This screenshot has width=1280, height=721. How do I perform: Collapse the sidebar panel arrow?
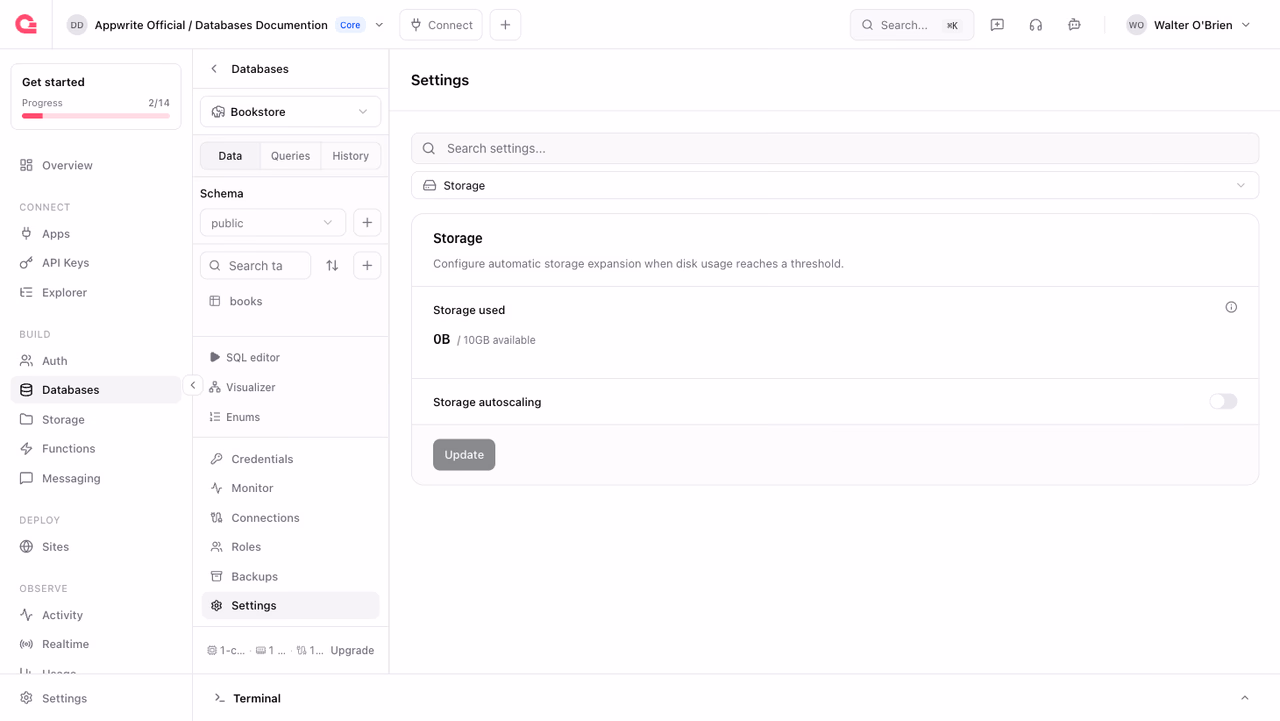(x=193, y=385)
